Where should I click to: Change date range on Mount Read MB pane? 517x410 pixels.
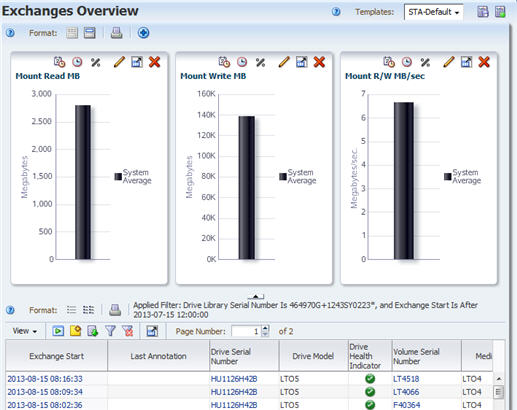(x=77, y=62)
